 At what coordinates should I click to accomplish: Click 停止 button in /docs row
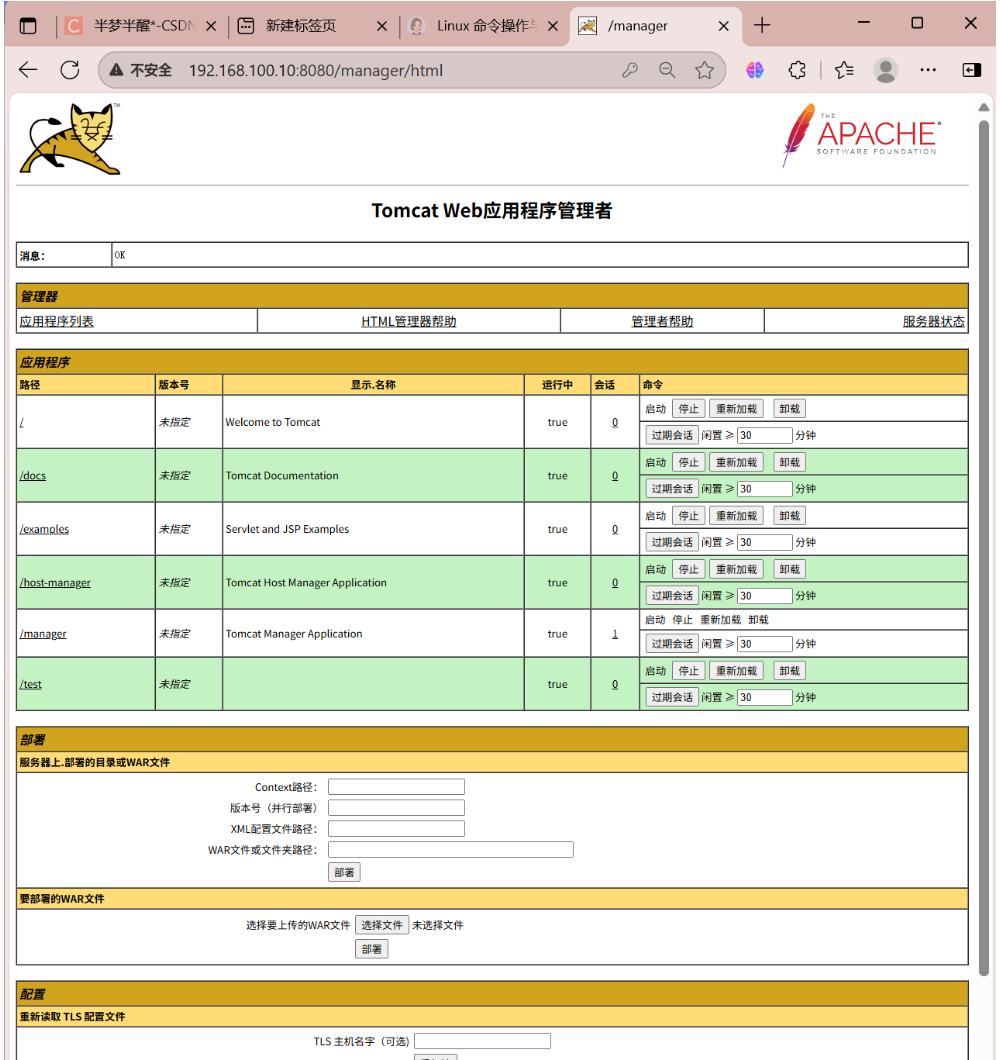pyautogui.click(x=688, y=462)
